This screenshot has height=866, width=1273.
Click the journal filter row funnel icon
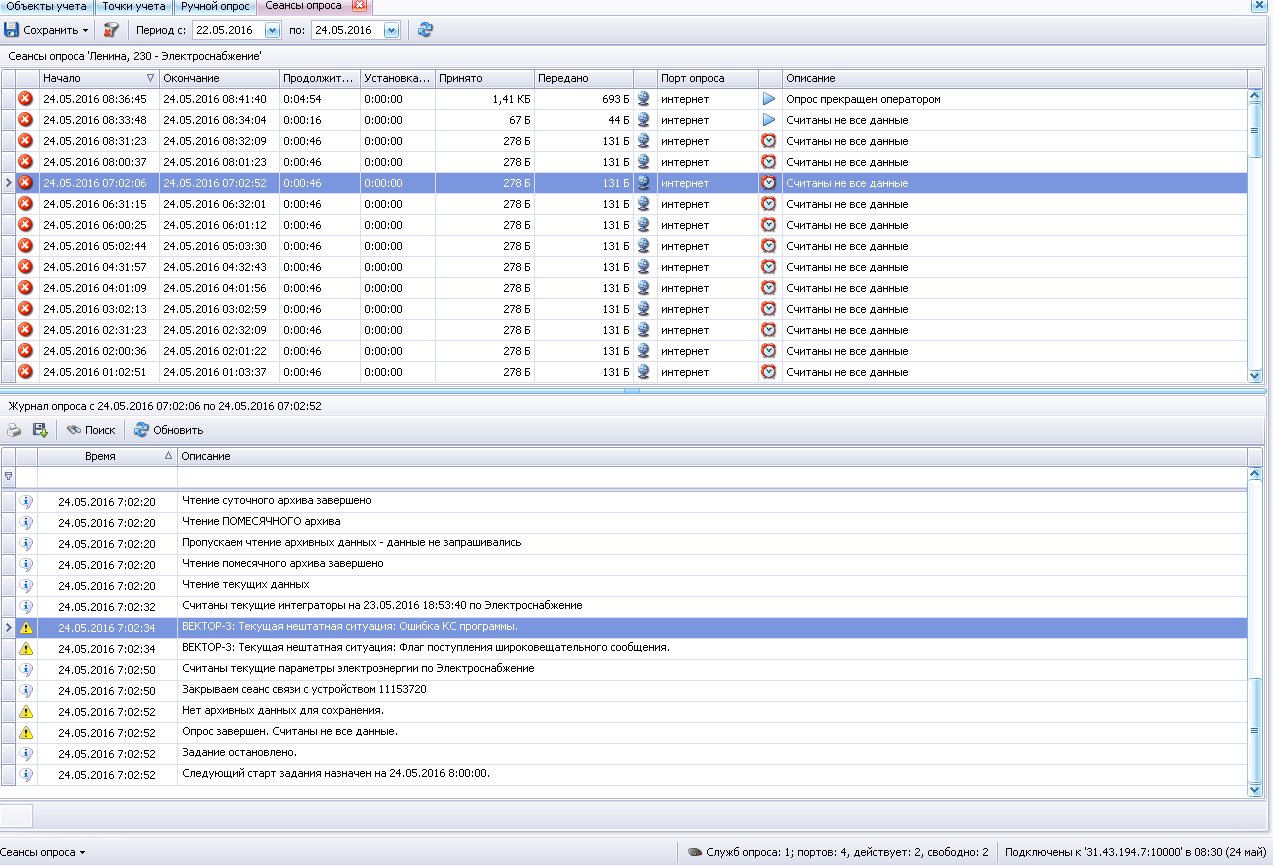tap(9, 477)
